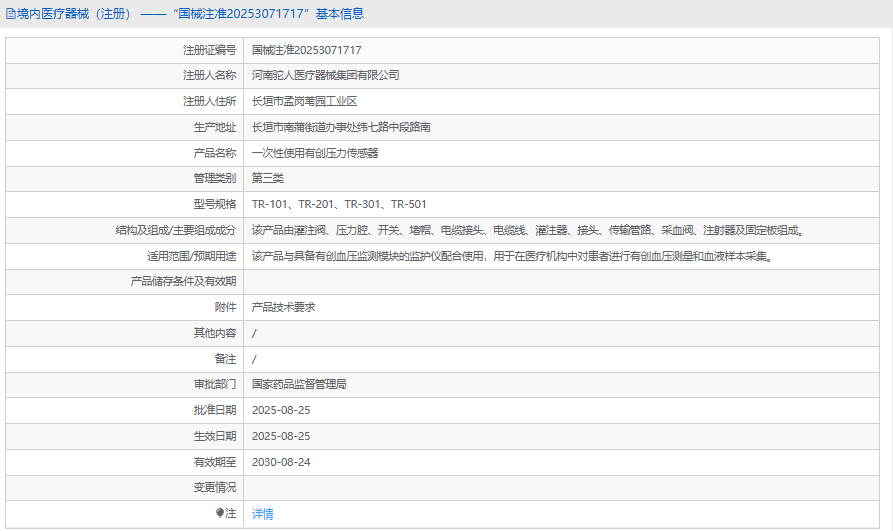Select production address 长垣市南蒲街道办事处纬七路中段路南
The image size is (893, 531).
pos(341,127)
